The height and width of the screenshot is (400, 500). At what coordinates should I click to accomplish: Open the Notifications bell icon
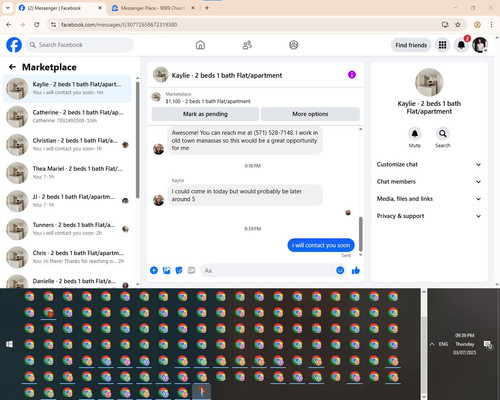pos(461,45)
